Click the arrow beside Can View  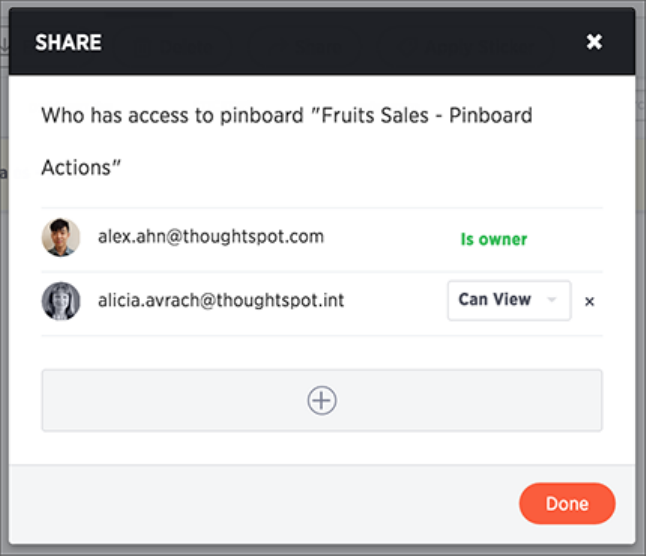pyautogui.click(x=552, y=300)
